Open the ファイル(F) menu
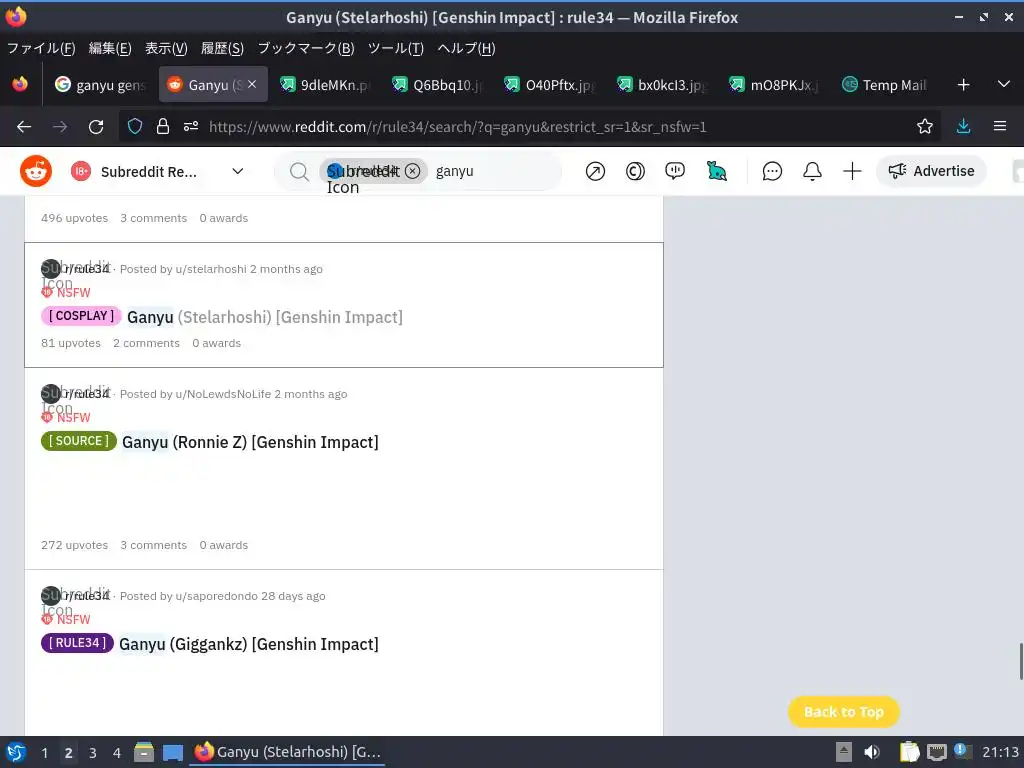 coord(40,48)
